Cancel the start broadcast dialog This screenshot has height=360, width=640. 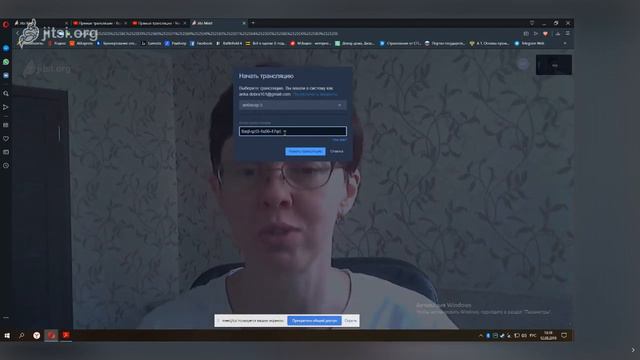pyautogui.click(x=336, y=151)
